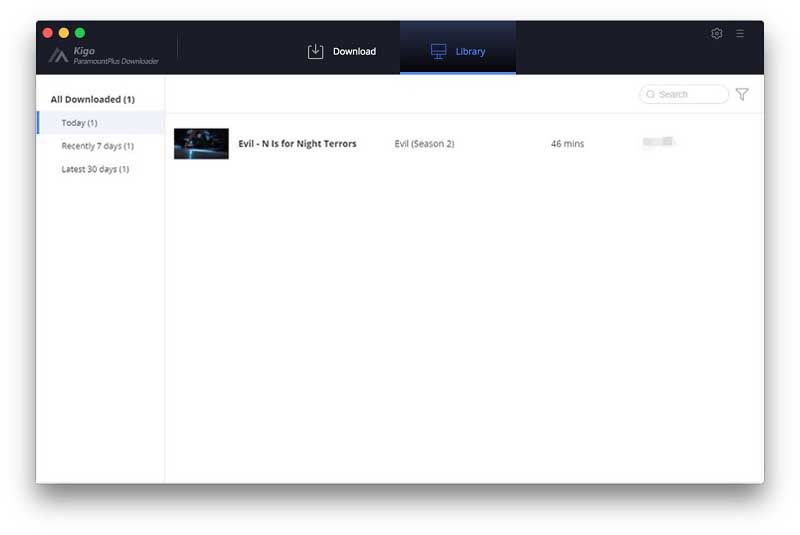
Task: Switch to the Library tab
Action: [x=458, y=48]
